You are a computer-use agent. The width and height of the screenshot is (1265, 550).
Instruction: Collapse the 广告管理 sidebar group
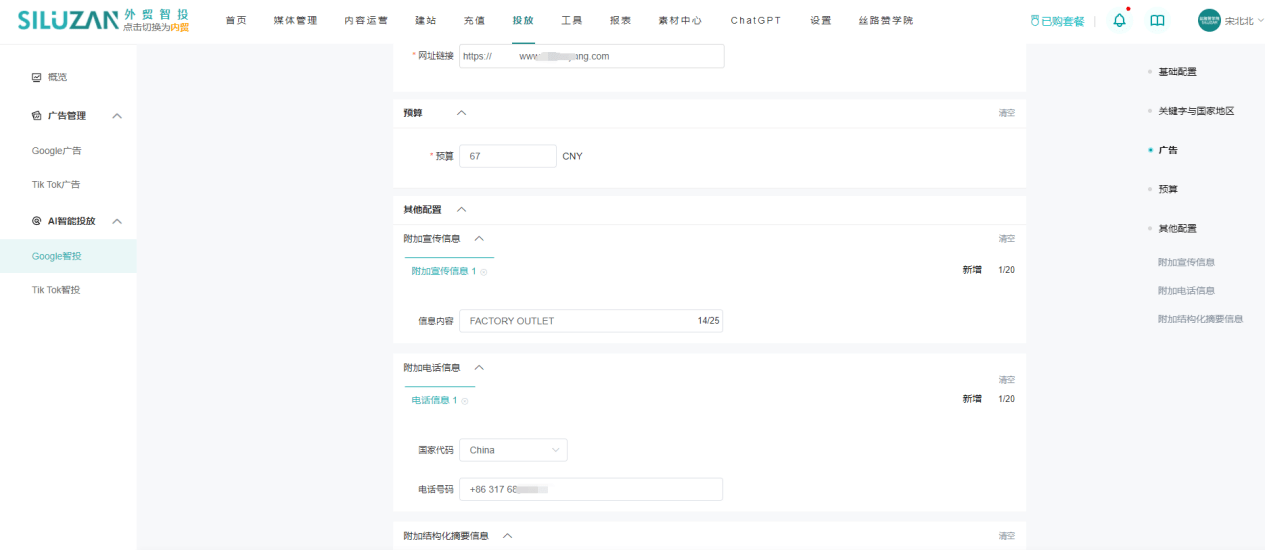pos(117,116)
